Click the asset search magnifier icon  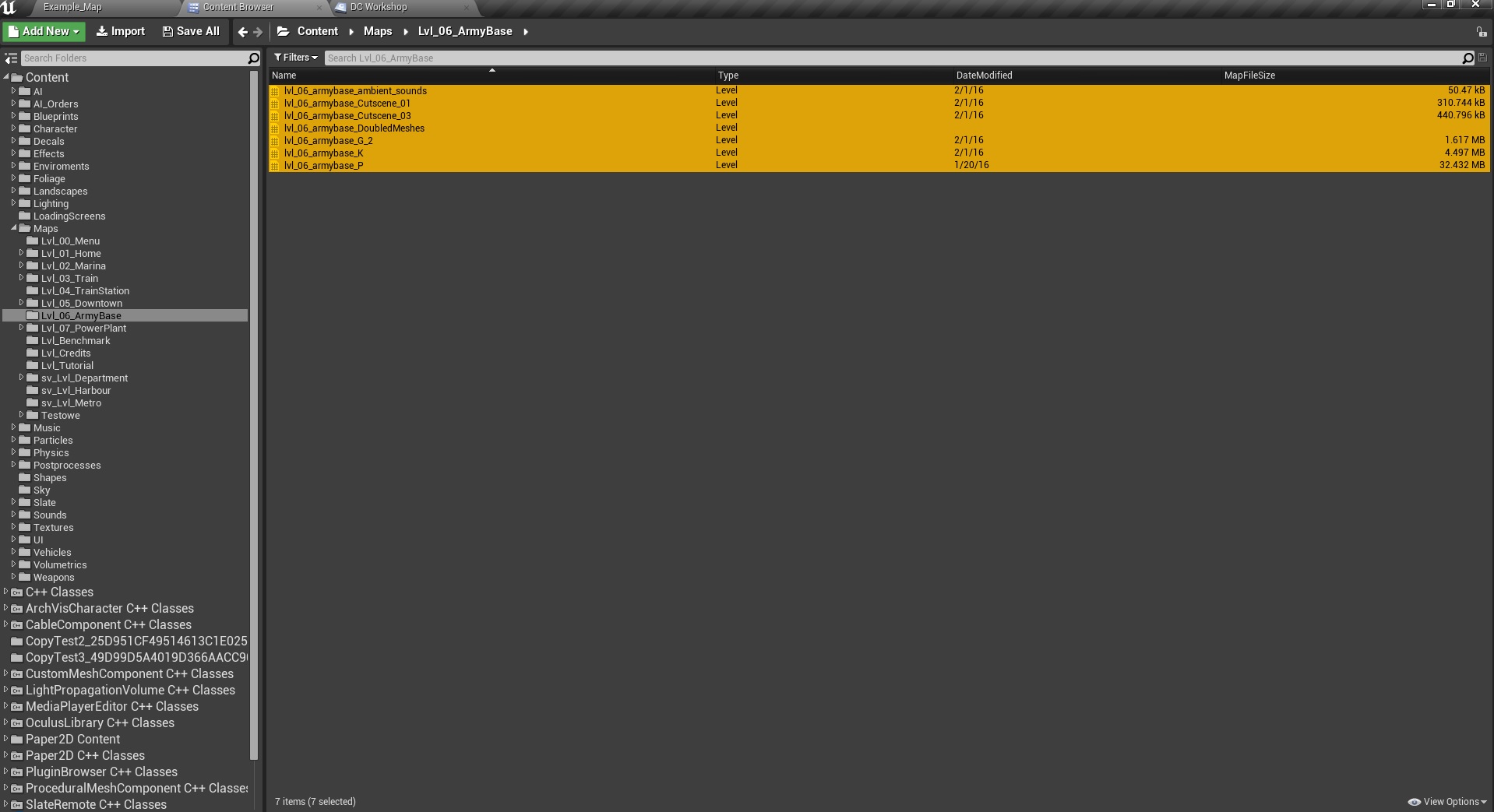(1468, 58)
